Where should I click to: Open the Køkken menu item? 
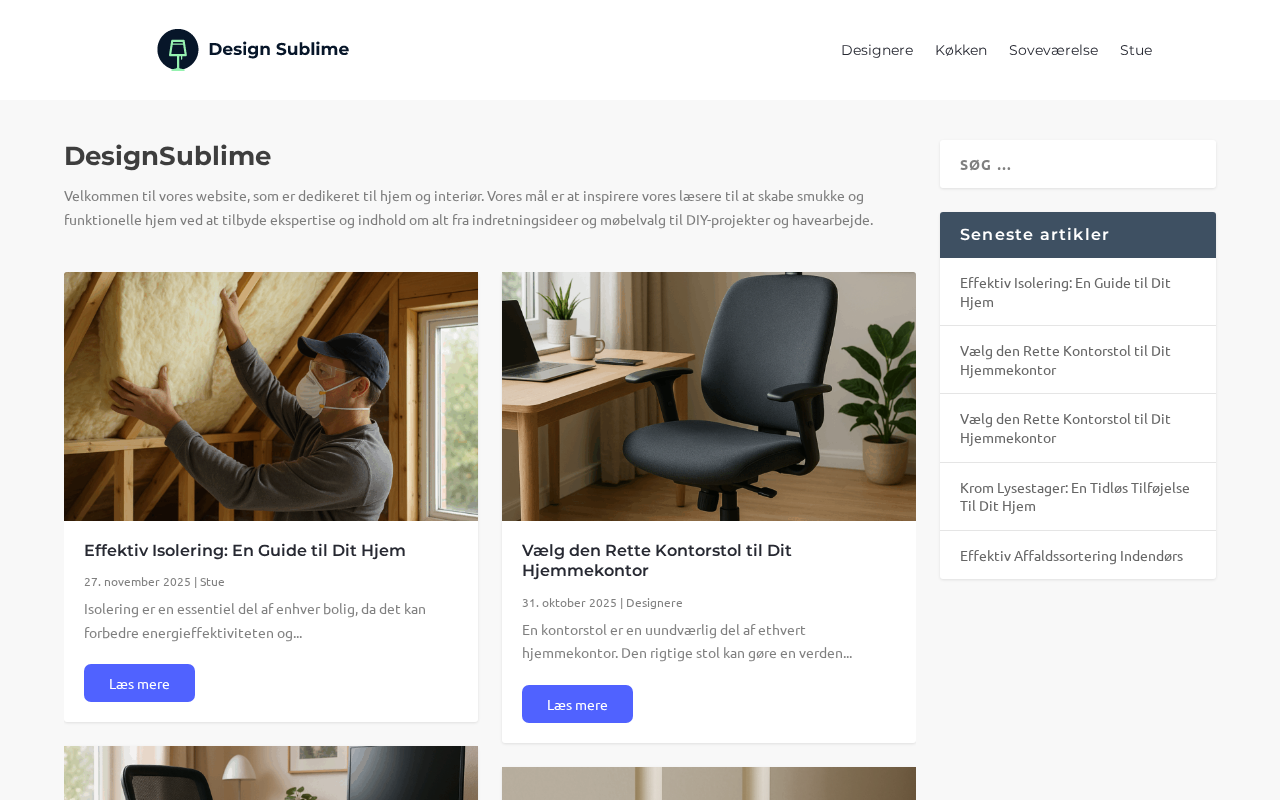click(961, 50)
